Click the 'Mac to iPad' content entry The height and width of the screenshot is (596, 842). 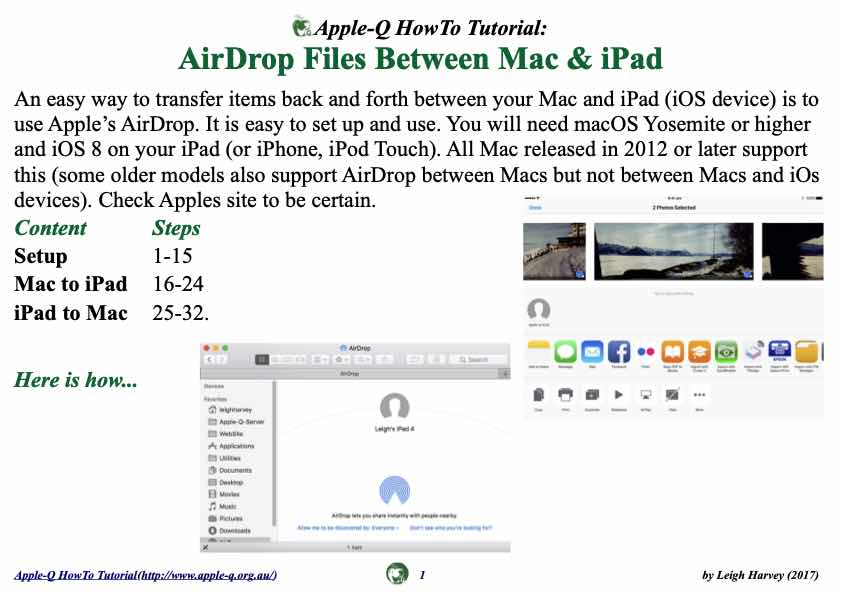click(x=71, y=284)
